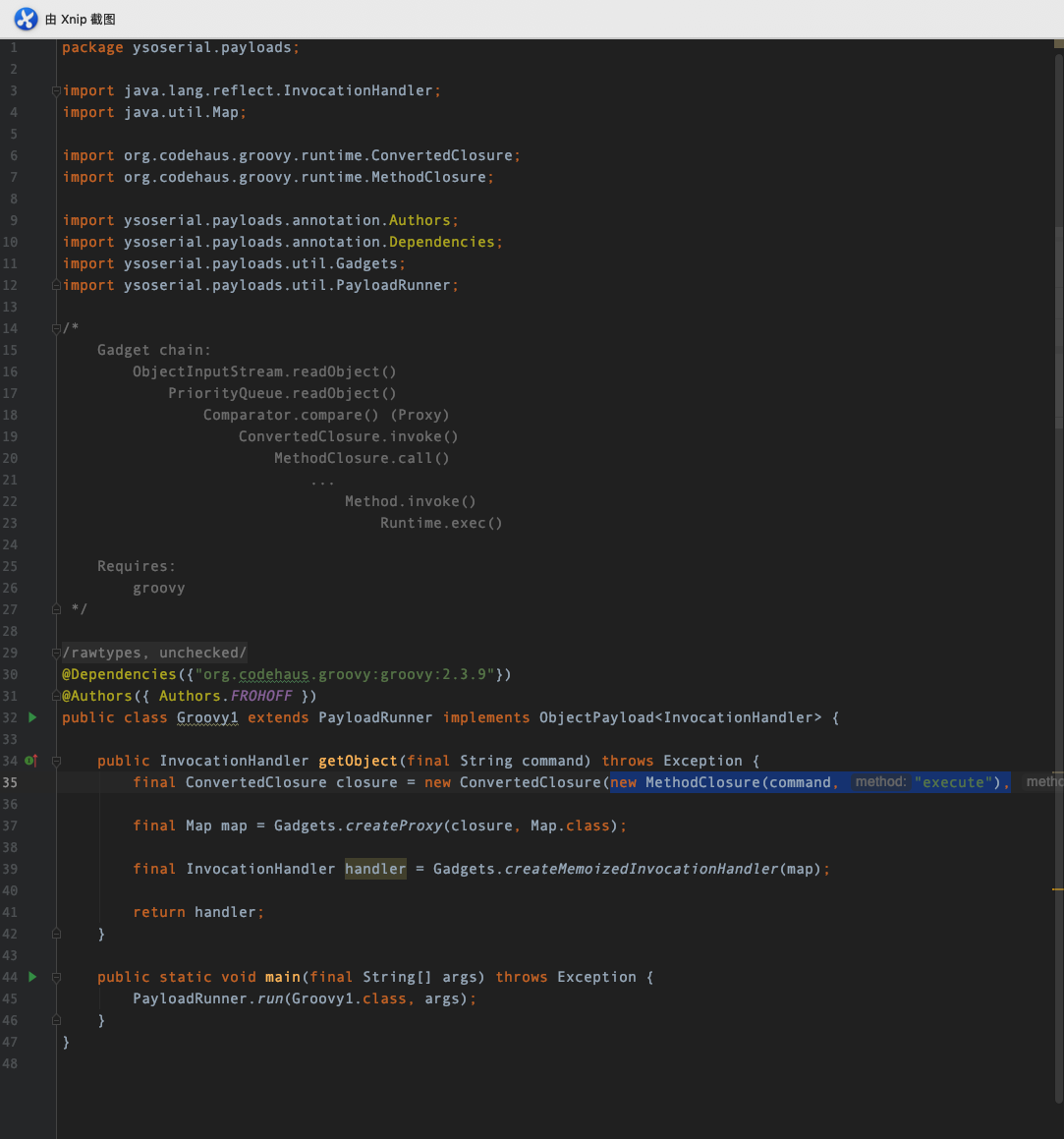1064x1139 pixels.
Task: Click 'ObjectPayload<InvocationHandler>' on line 32
Action: (x=681, y=717)
